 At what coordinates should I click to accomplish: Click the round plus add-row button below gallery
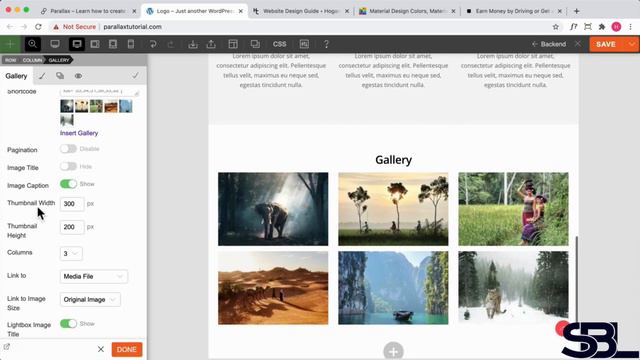pos(393,351)
